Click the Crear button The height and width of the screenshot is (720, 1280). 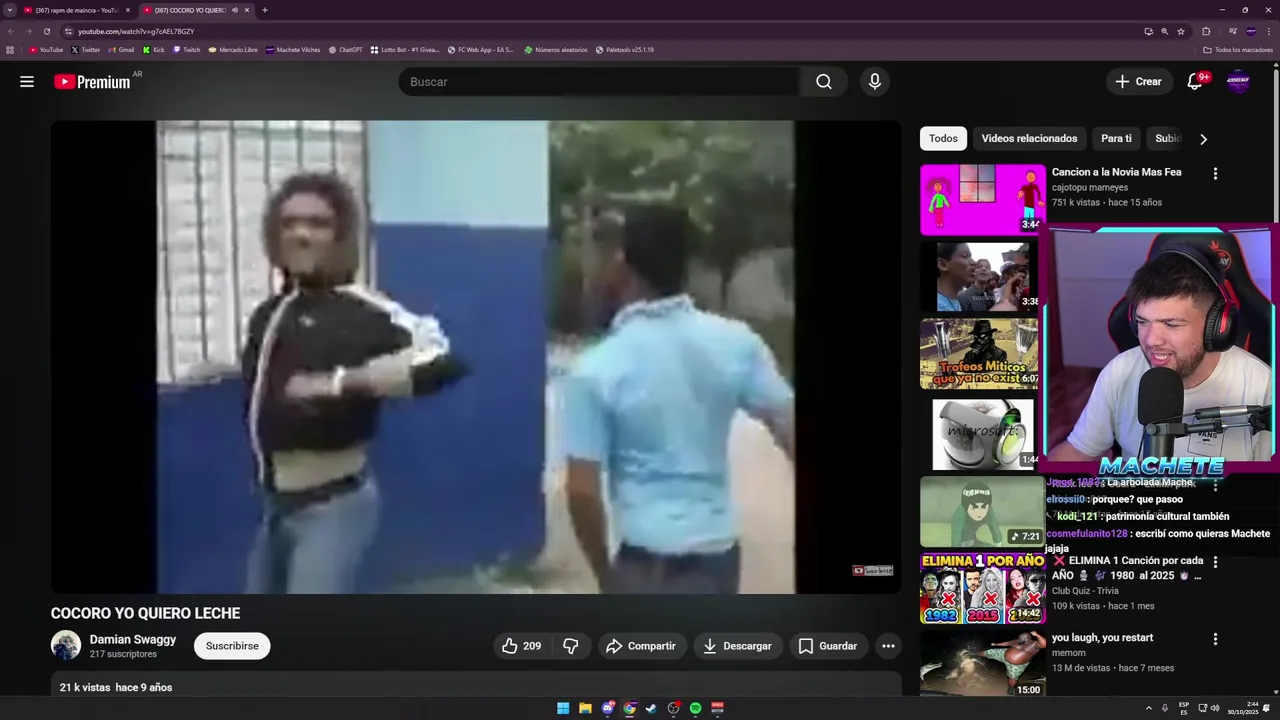pyautogui.click(x=1139, y=82)
